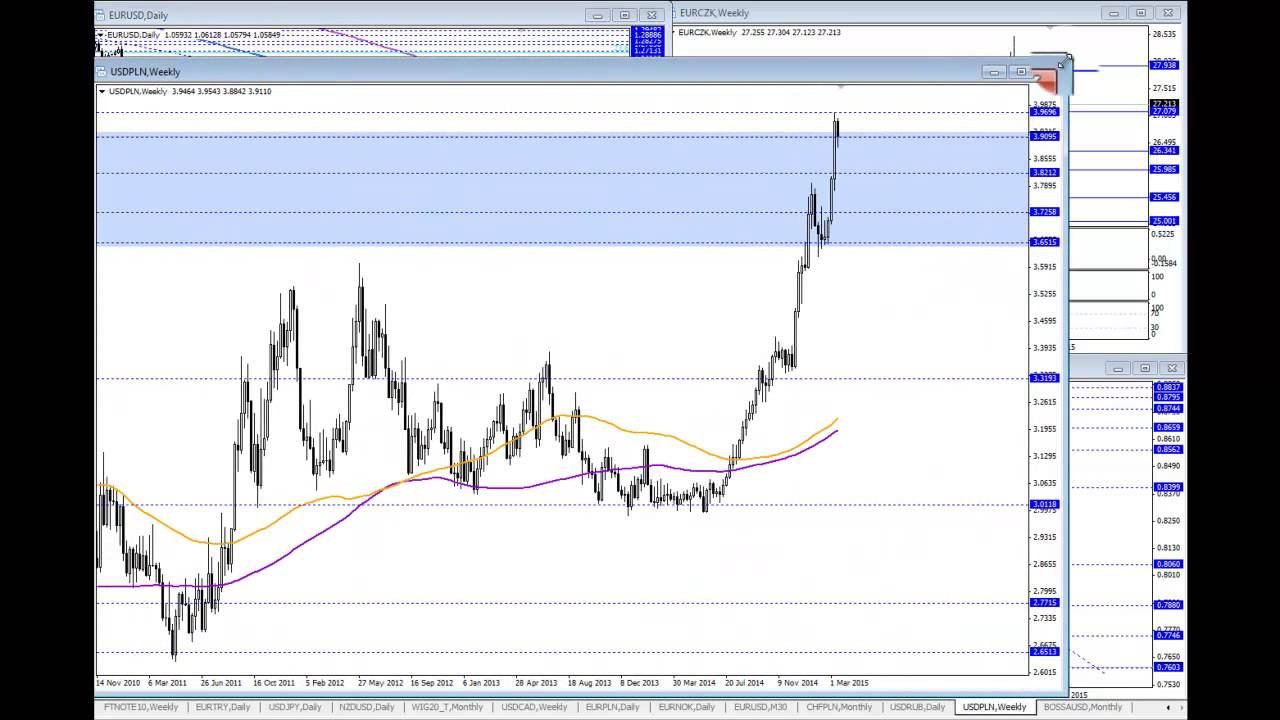
Task: Click the EURCZK,Weekly window title
Action: [714, 13]
